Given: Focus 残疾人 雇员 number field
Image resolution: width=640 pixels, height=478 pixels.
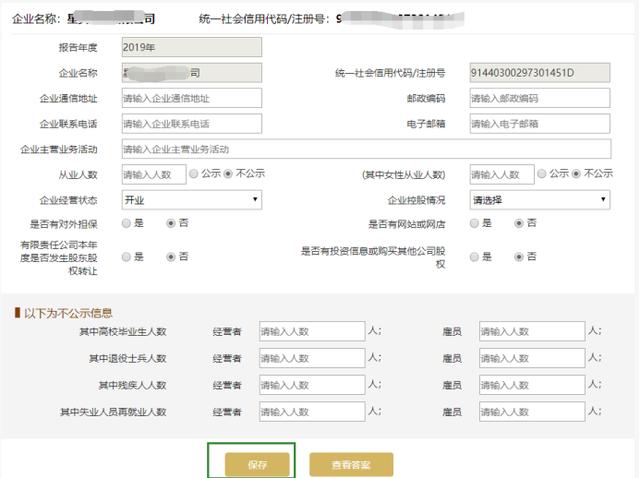Looking at the screenshot, I should [x=532, y=385].
